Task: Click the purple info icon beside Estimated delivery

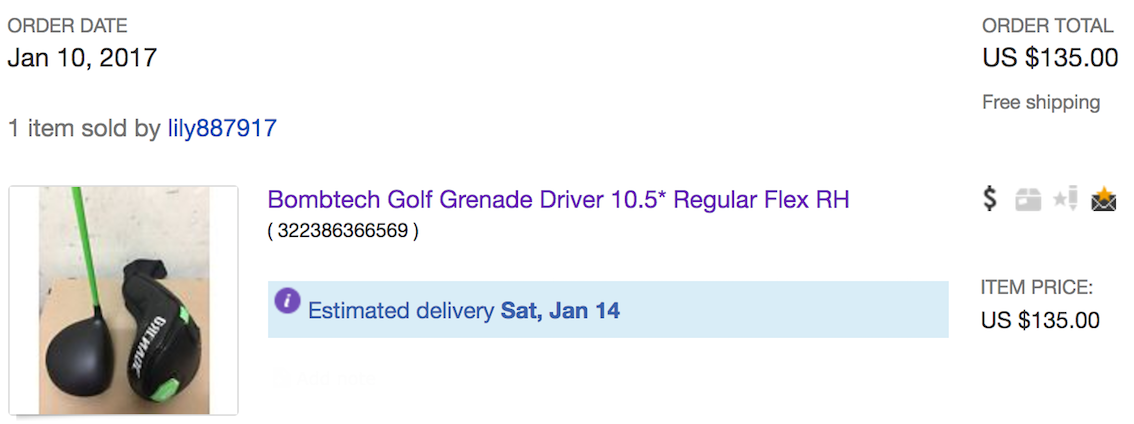Action: (287, 300)
